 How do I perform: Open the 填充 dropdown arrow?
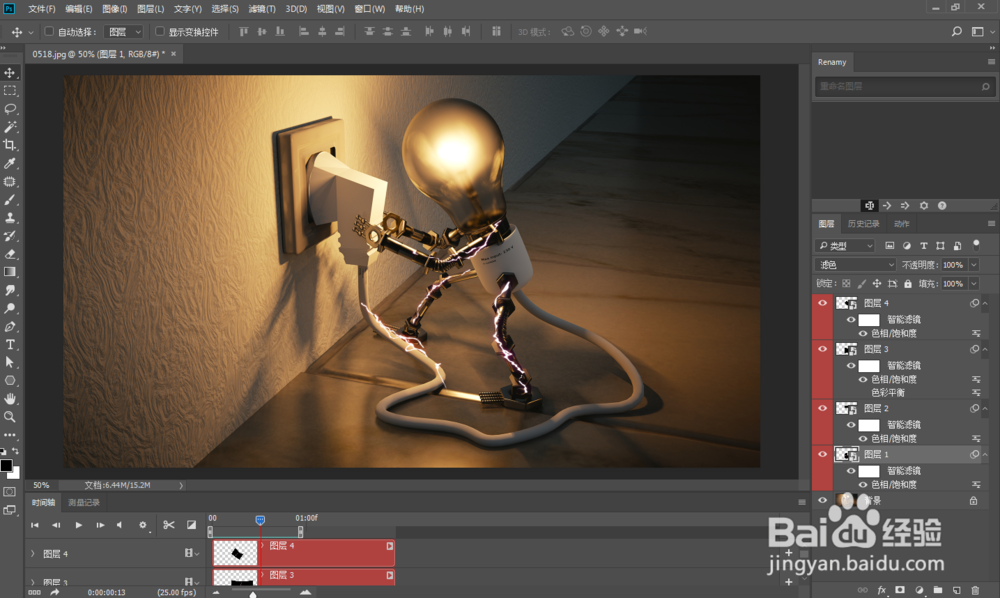tap(974, 284)
